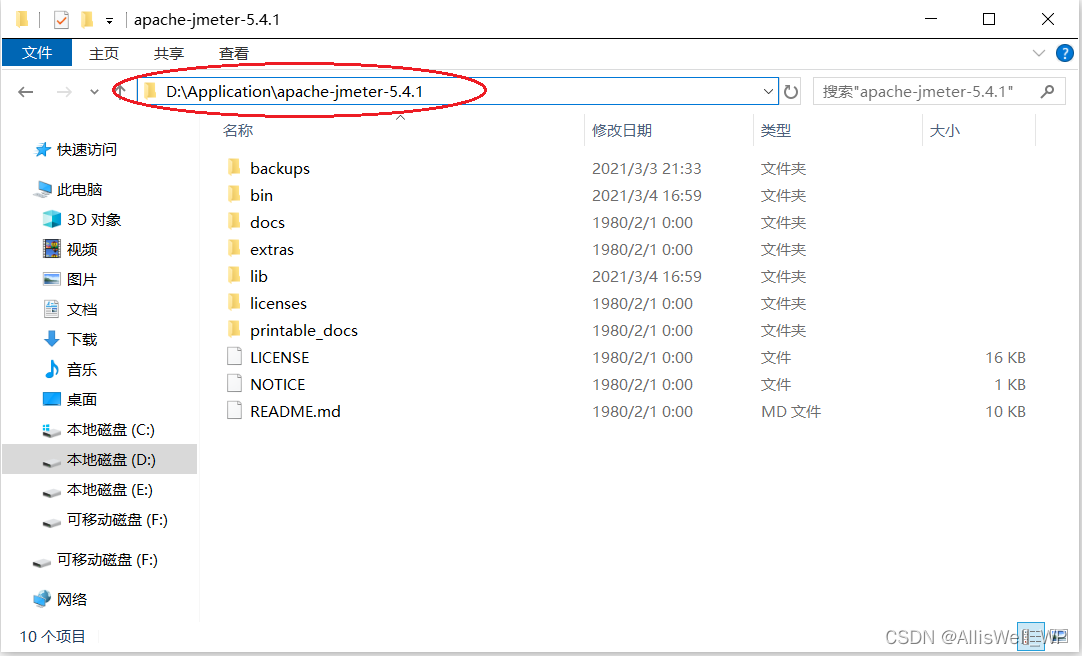Screen dimensions: 1082x656
Task: Go up one folder level
Action: click(x=121, y=92)
